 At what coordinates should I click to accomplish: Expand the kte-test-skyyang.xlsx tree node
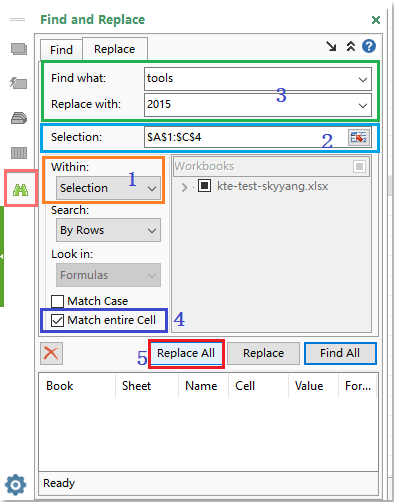[184, 187]
